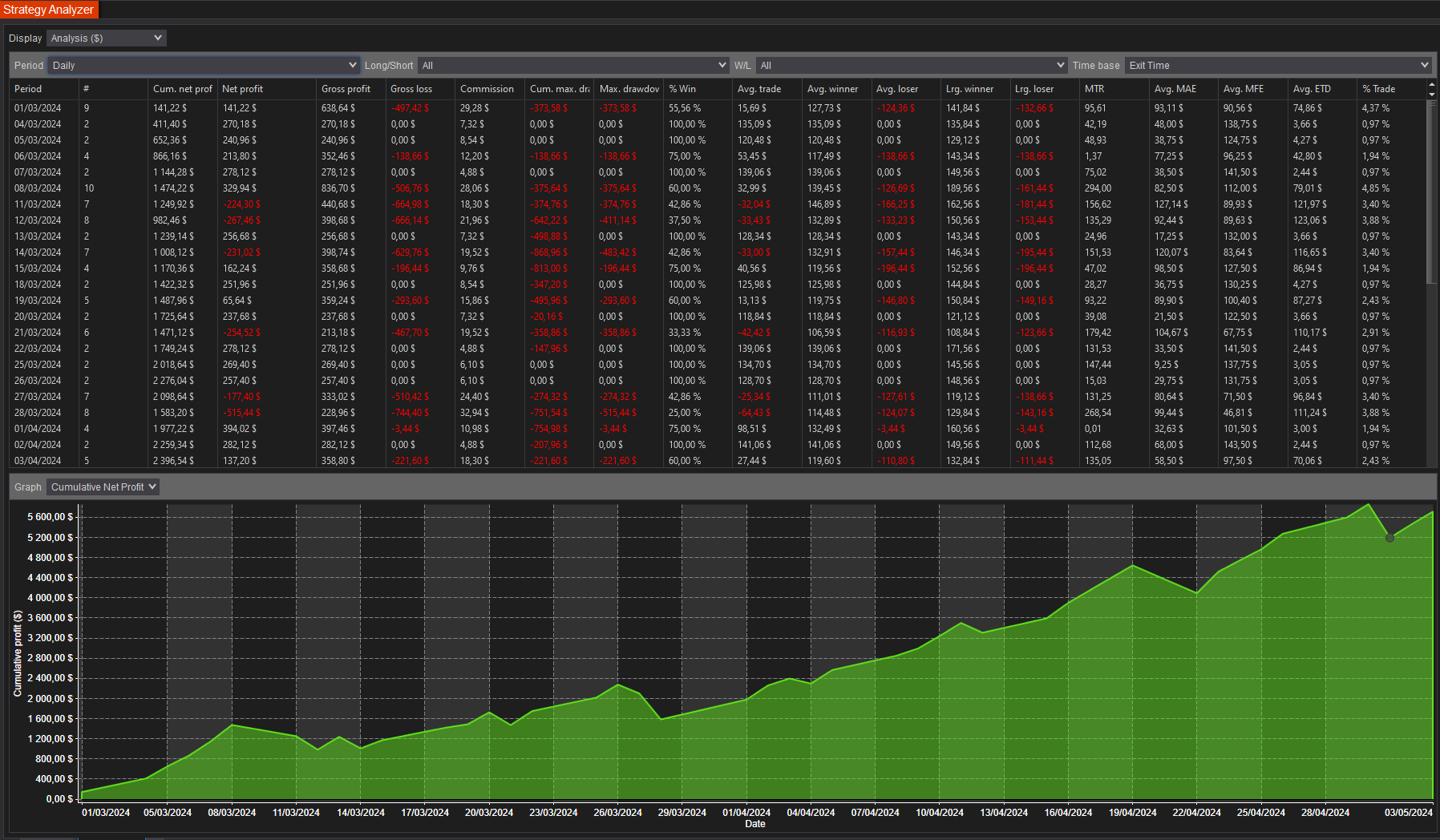Sort by MTR column header
The width and height of the screenshot is (1440, 840).
point(1114,89)
